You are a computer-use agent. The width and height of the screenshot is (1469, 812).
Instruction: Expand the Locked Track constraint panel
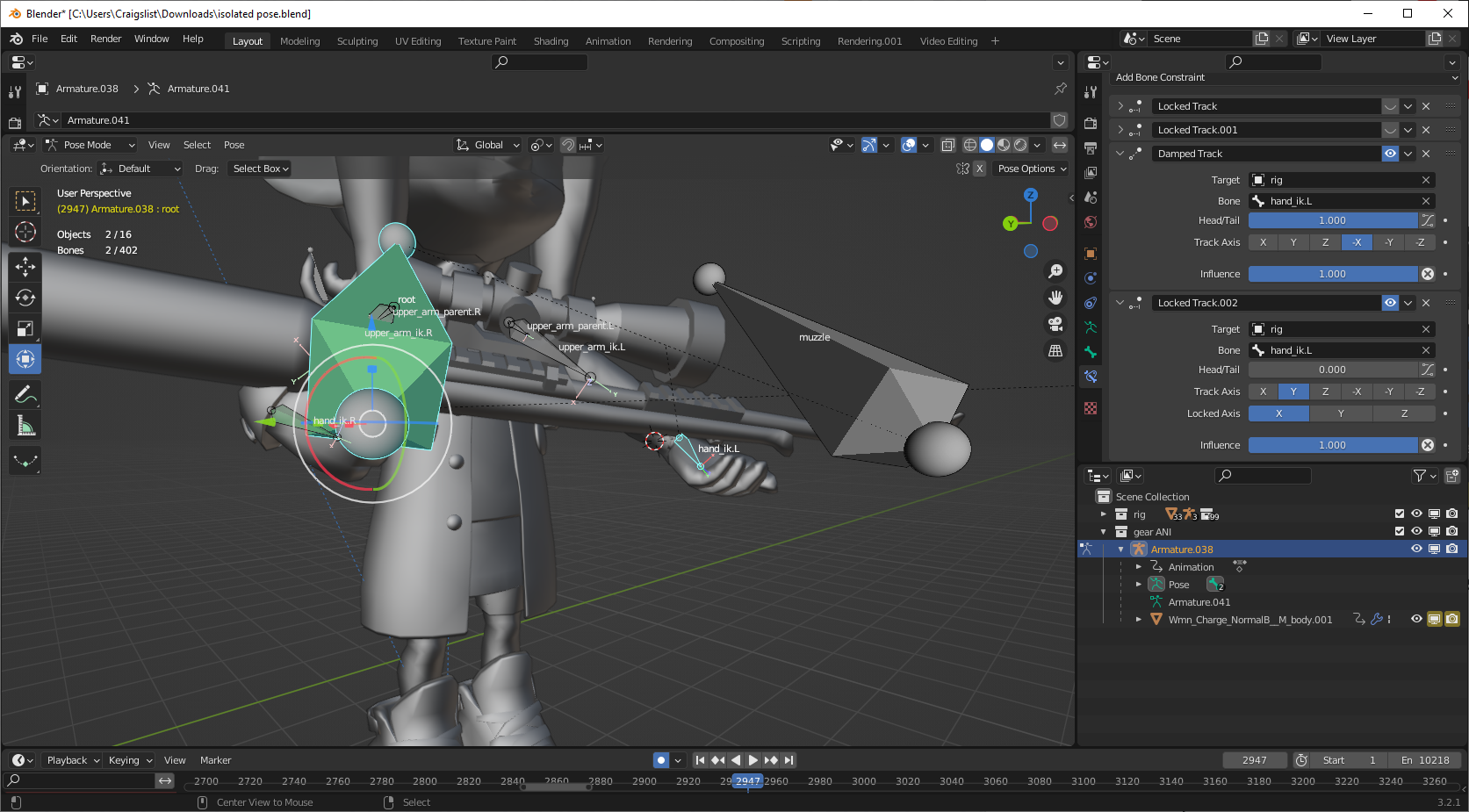(x=1120, y=106)
